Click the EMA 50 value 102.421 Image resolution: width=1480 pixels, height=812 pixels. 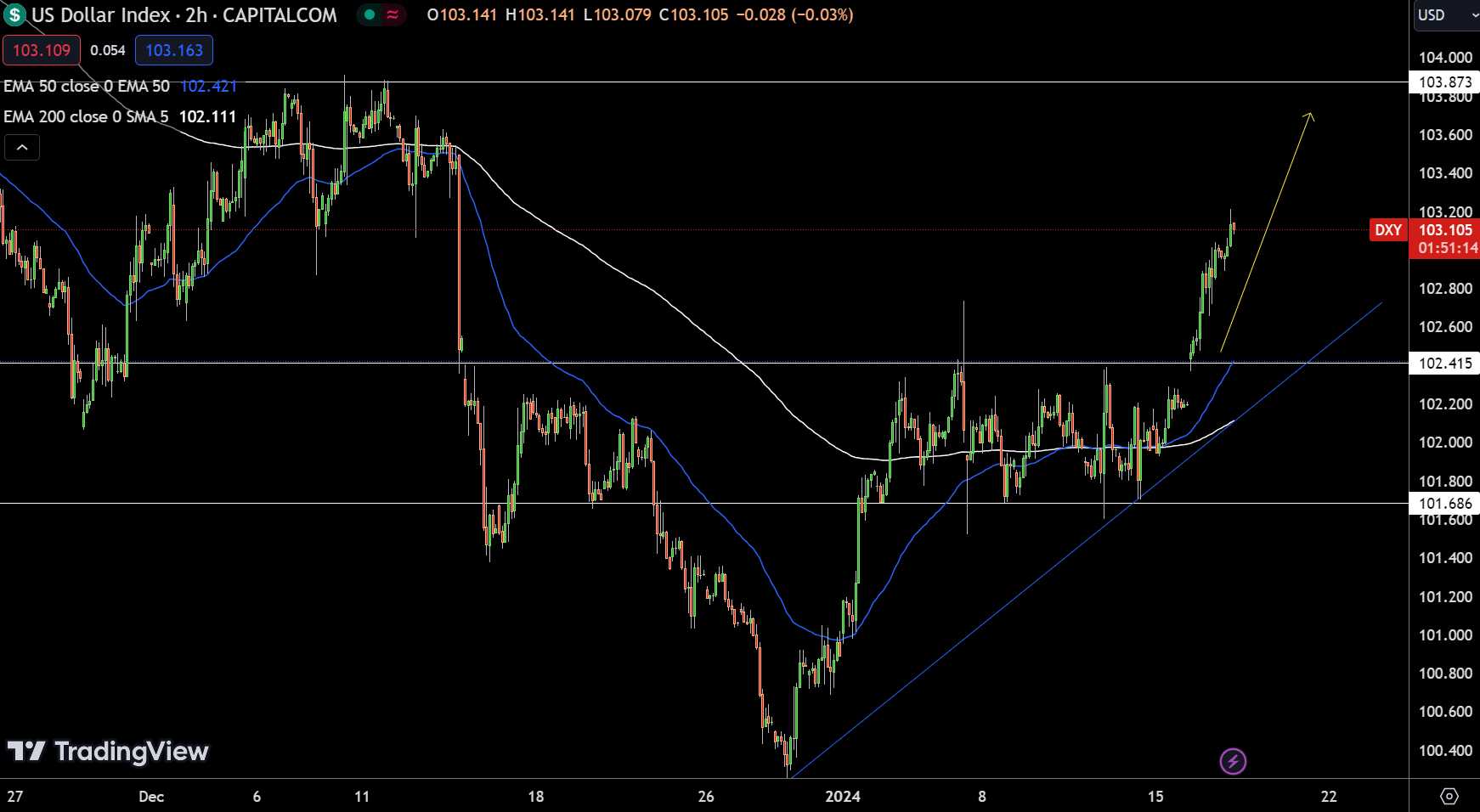pyautogui.click(x=208, y=87)
